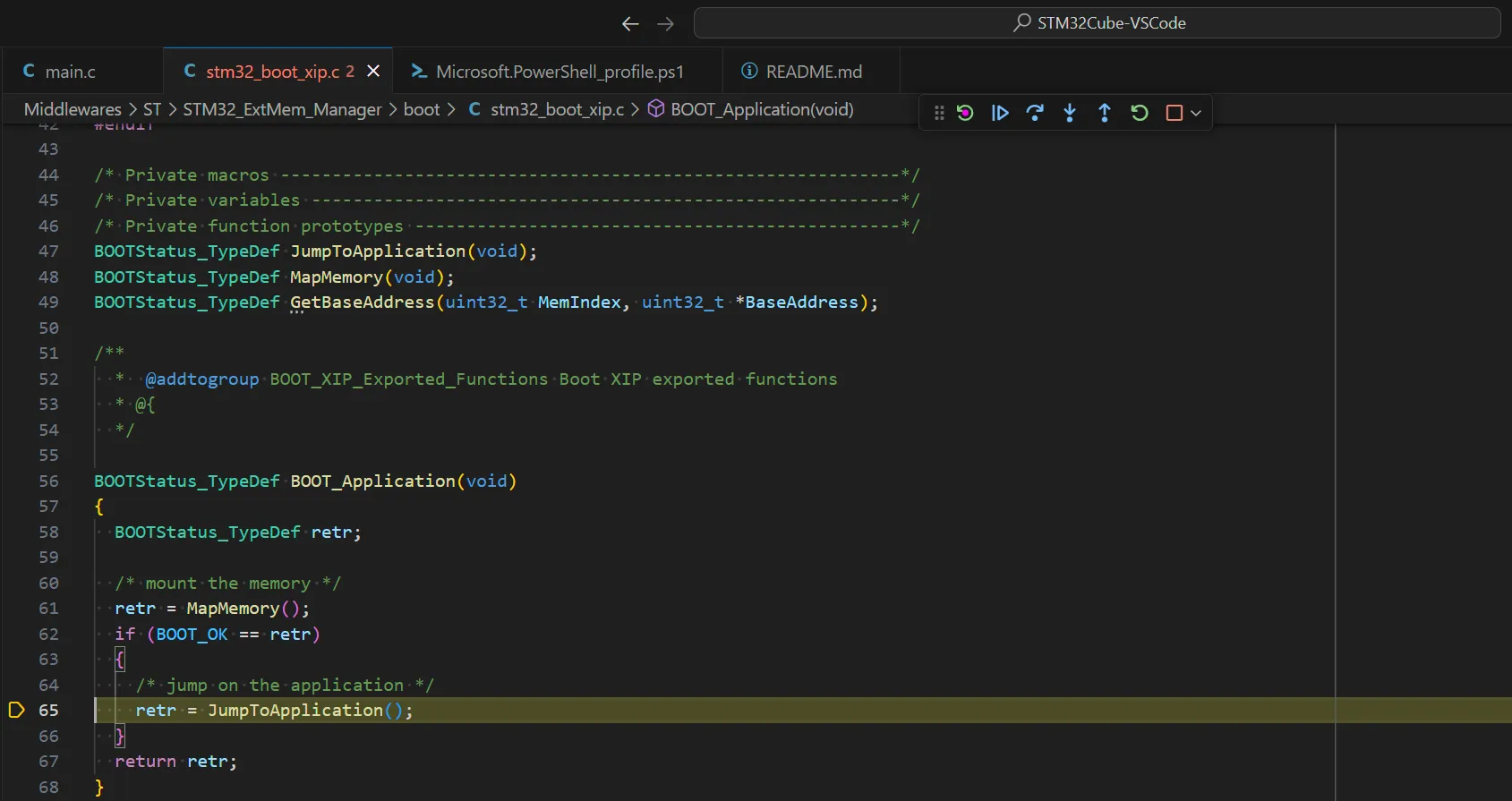Grab the debug toolbar drag handle
The height and width of the screenshot is (801, 1512).
coord(939,113)
